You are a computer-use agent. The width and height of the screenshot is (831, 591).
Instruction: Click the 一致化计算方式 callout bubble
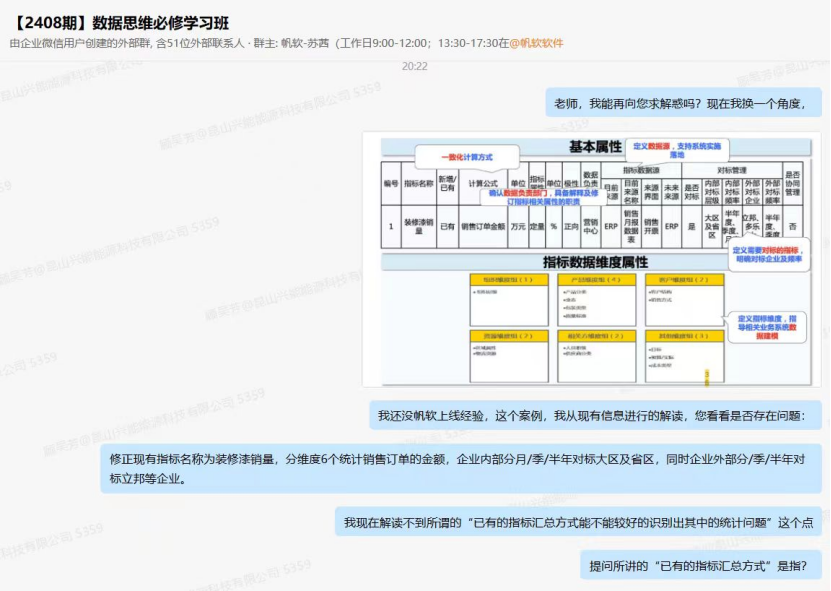point(466,158)
